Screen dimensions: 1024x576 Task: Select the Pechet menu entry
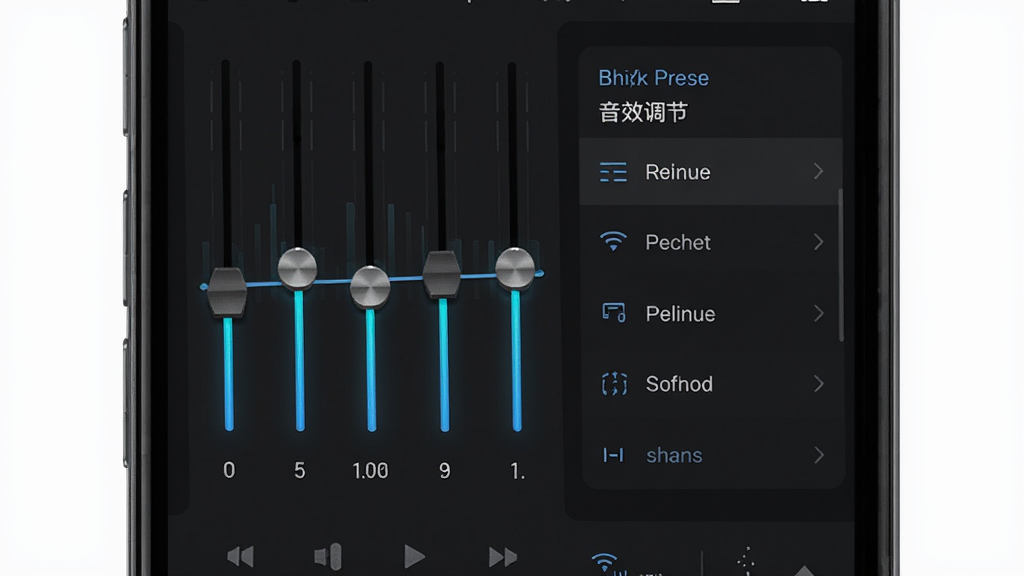click(x=709, y=242)
